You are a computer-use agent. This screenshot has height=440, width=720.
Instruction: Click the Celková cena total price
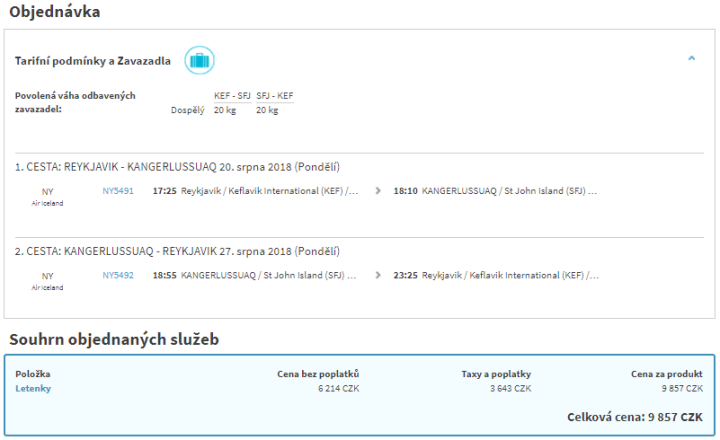click(x=634, y=416)
